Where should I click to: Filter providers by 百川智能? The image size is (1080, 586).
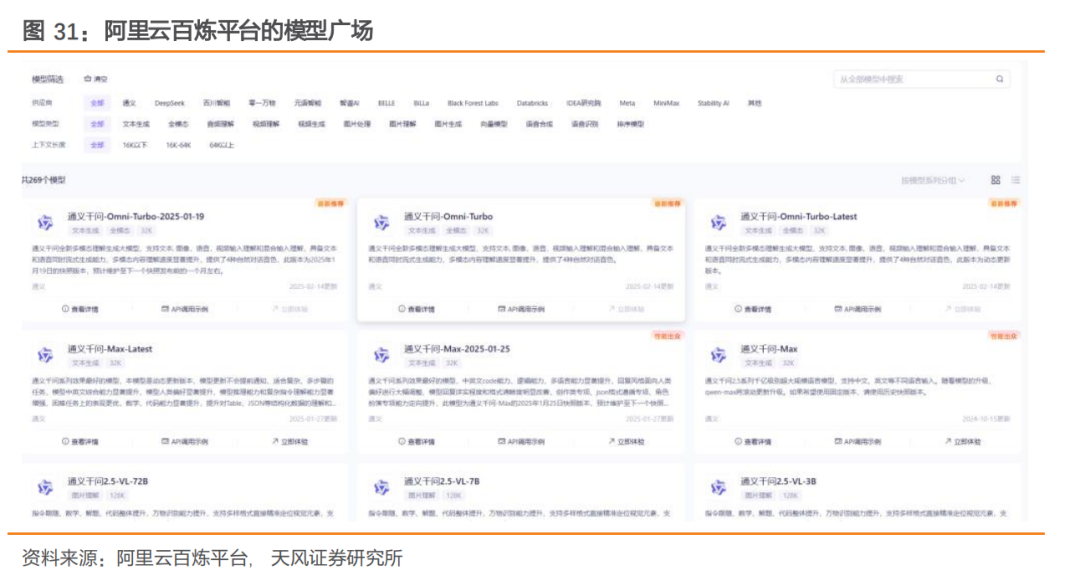point(216,103)
